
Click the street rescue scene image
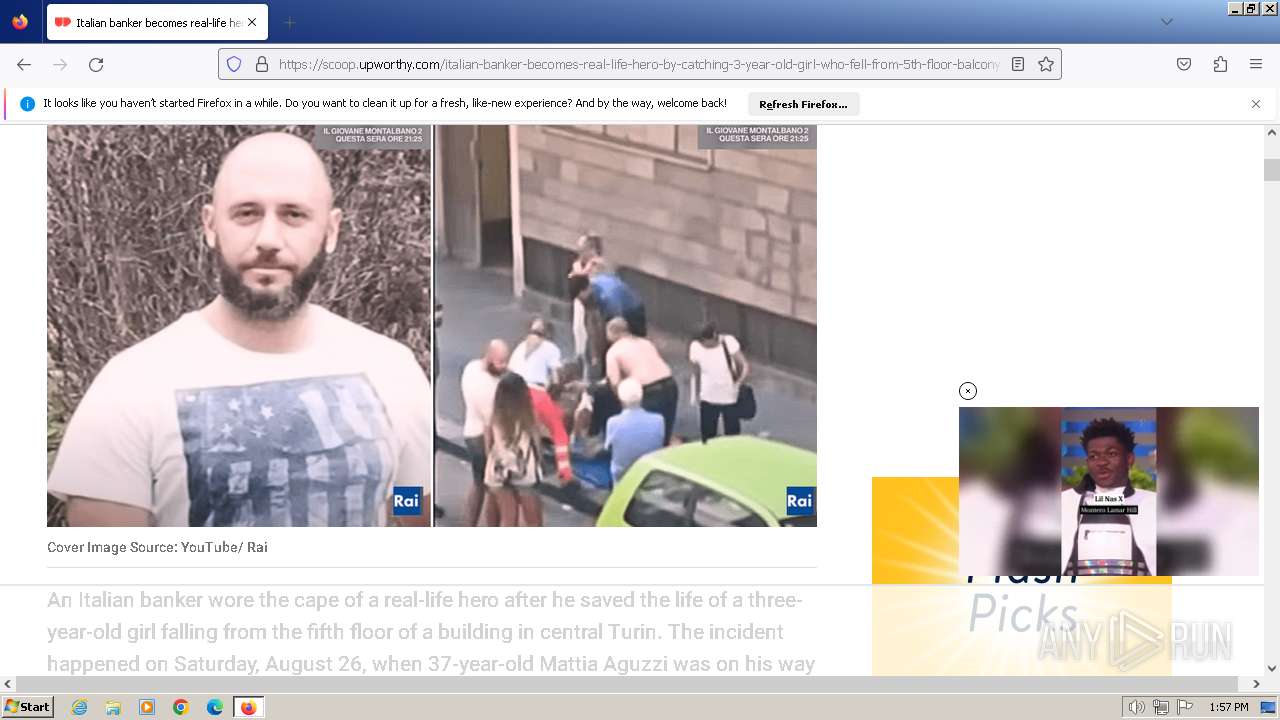click(x=626, y=325)
